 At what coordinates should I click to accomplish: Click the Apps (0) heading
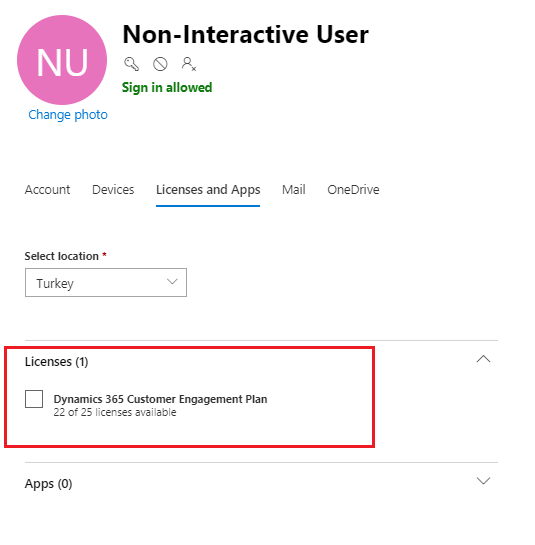pos(48,484)
